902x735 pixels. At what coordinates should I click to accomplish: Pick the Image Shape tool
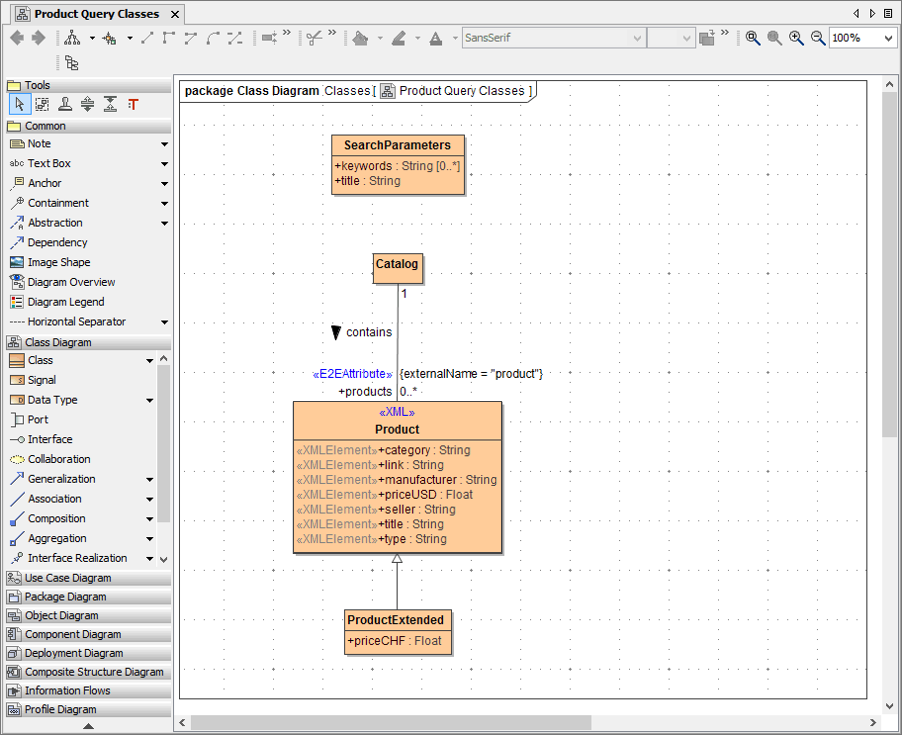pos(58,262)
